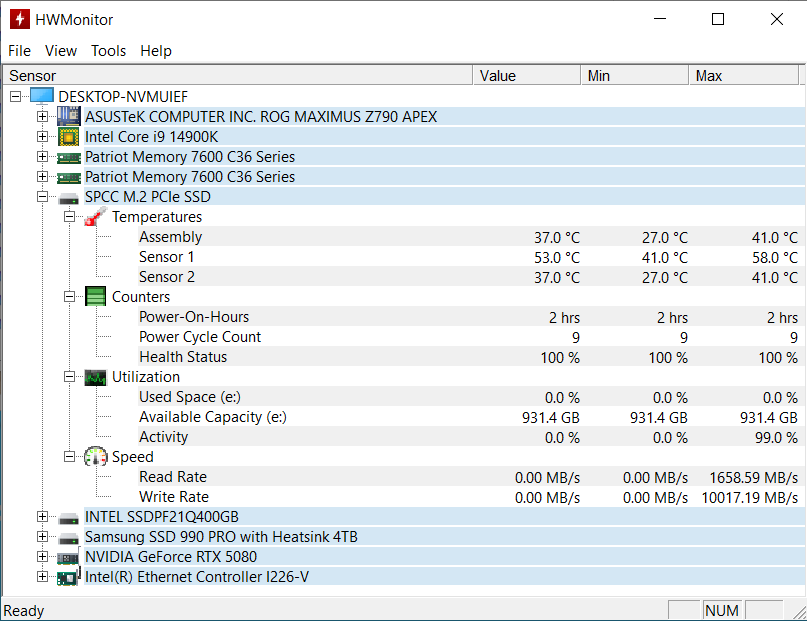Viewport: 807px width, 621px height.
Task: Select the Write Rate row
Action: tap(469, 497)
